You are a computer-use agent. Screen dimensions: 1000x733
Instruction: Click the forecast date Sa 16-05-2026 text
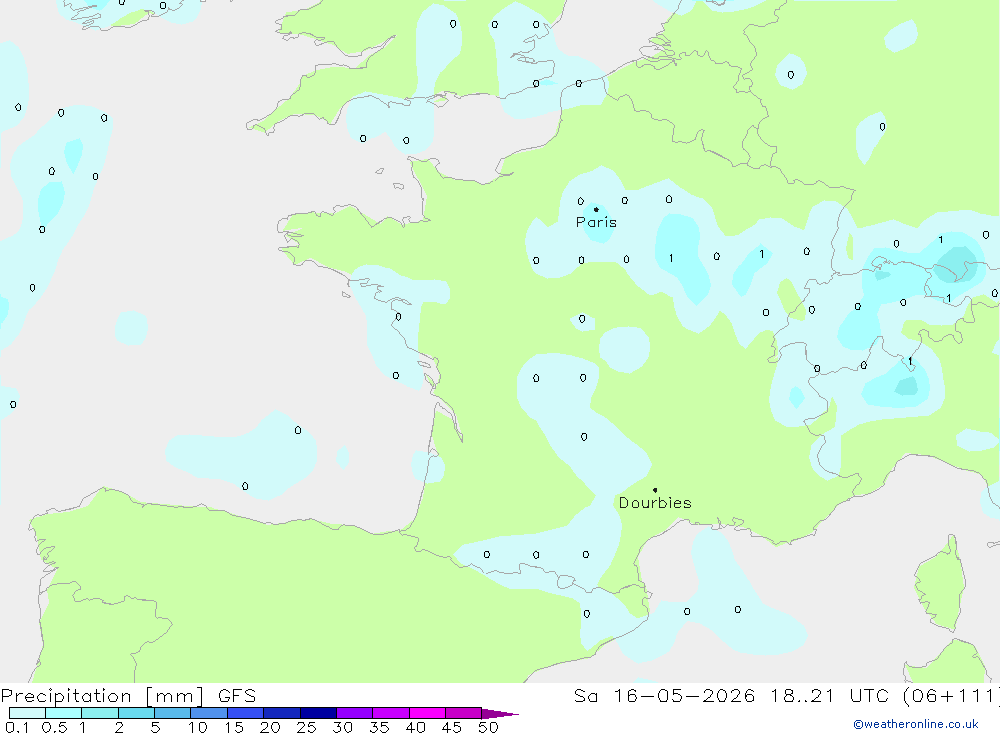[x=664, y=696]
